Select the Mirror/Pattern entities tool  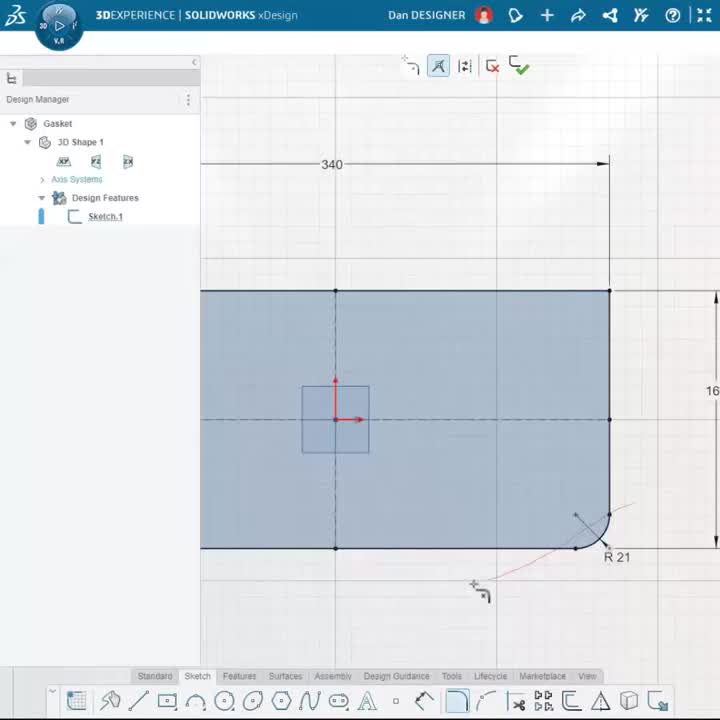tap(543, 701)
